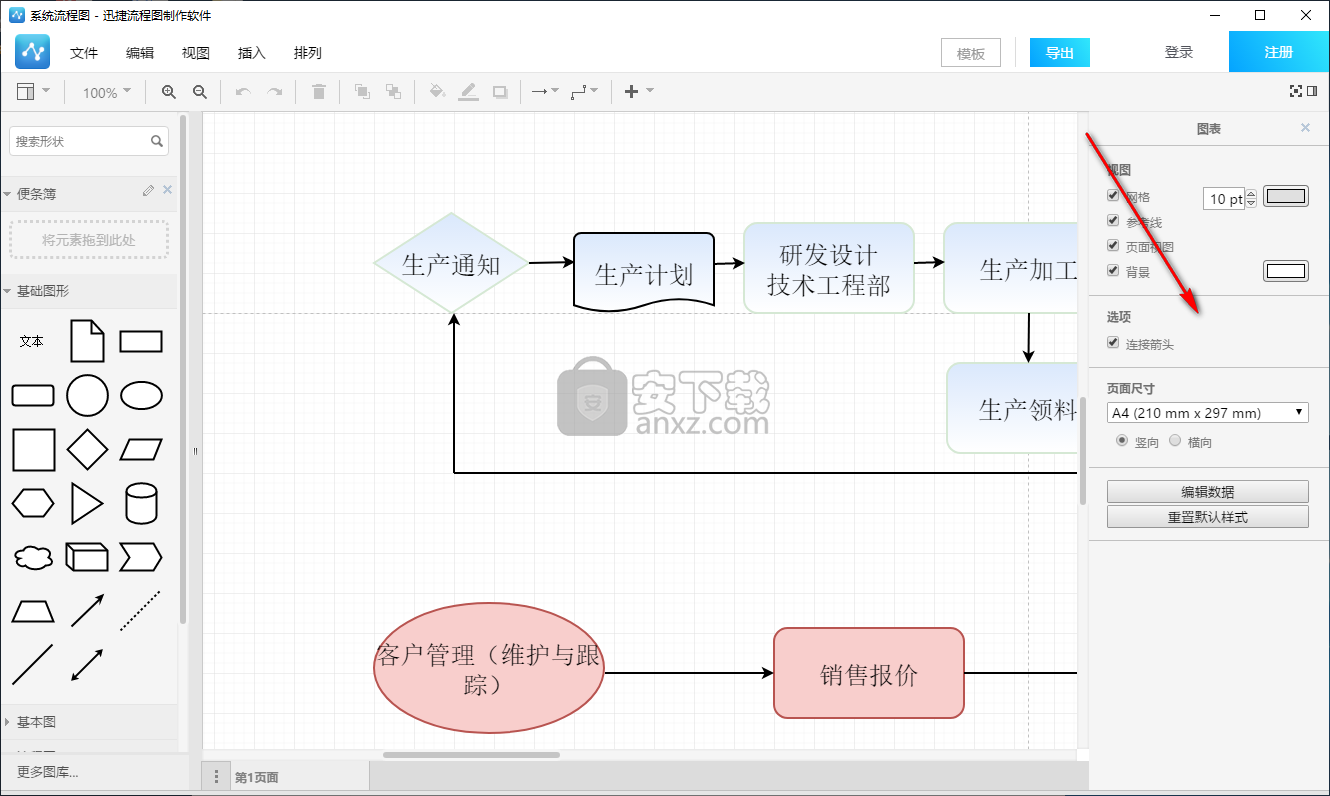1330x796 pixels.
Task: Toggle the page view checkbox
Action: click(1113, 245)
